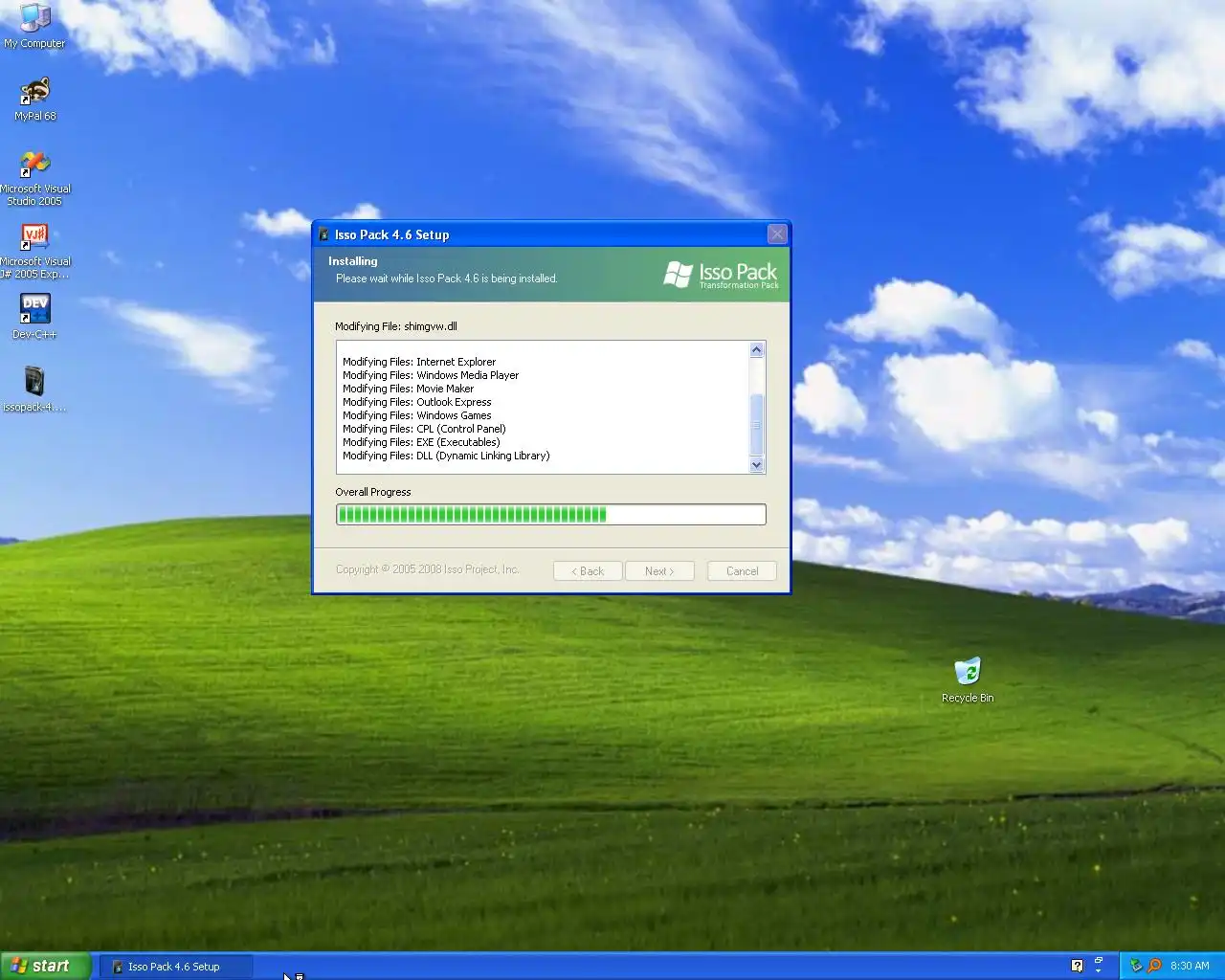Close the Isso Pack Setup window
This screenshot has height=980, width=1225.
[777, 234]
